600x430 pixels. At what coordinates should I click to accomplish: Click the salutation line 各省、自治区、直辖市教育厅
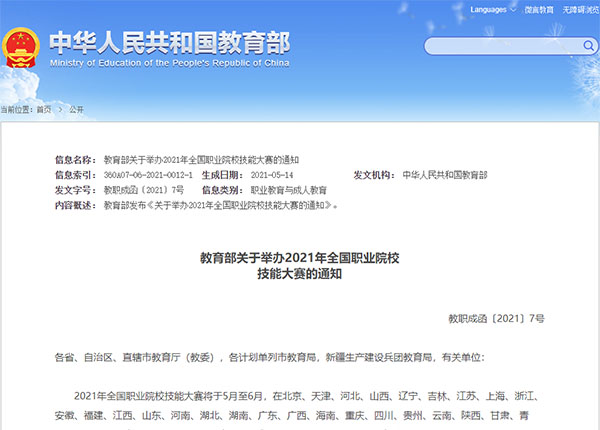pos(269,357)
